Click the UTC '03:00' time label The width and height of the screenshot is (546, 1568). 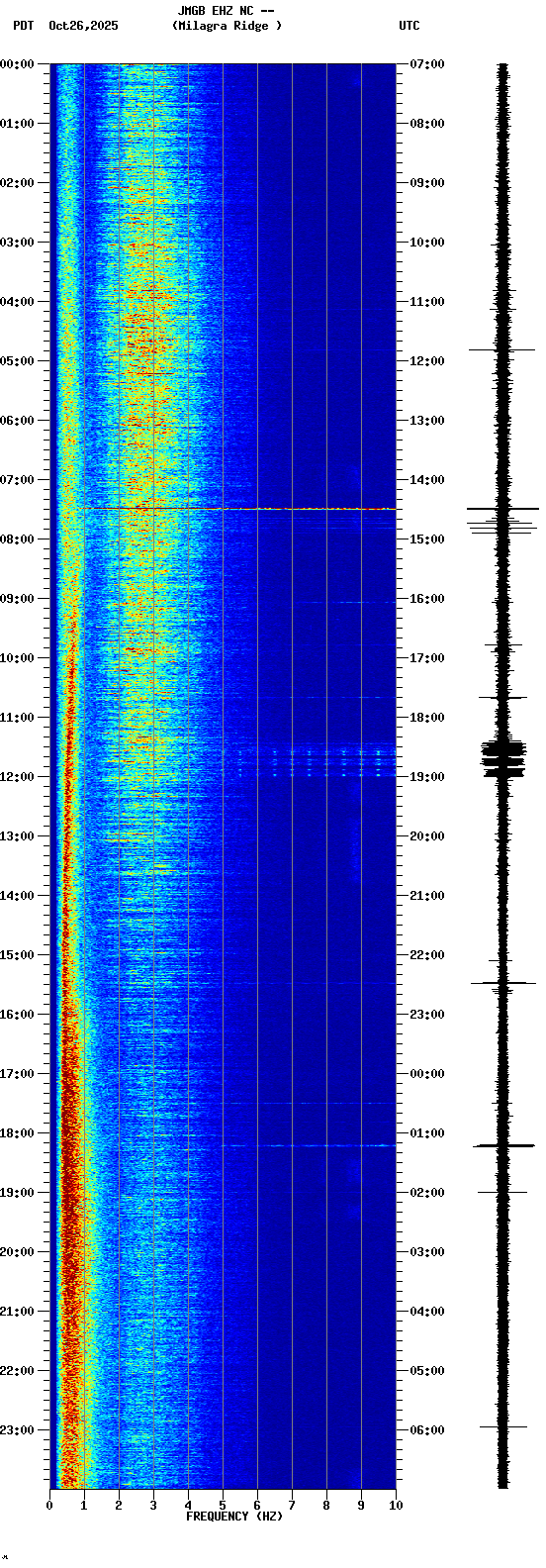(x=427, y=1252)
